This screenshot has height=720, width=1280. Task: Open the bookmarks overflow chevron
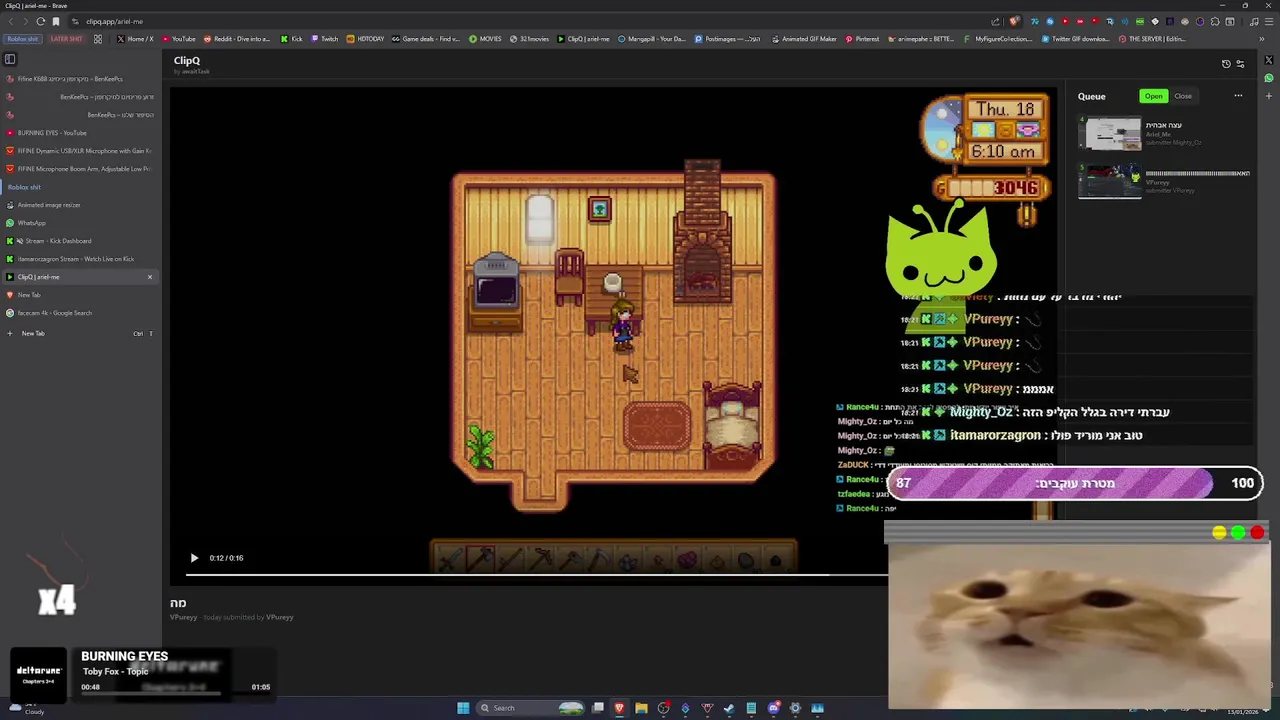1261,39
